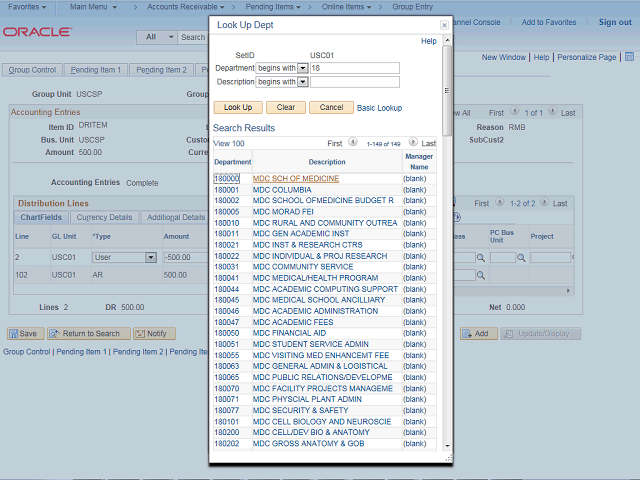Click View 100 in search results
The image size is (640, 480).
pos(229,143)
